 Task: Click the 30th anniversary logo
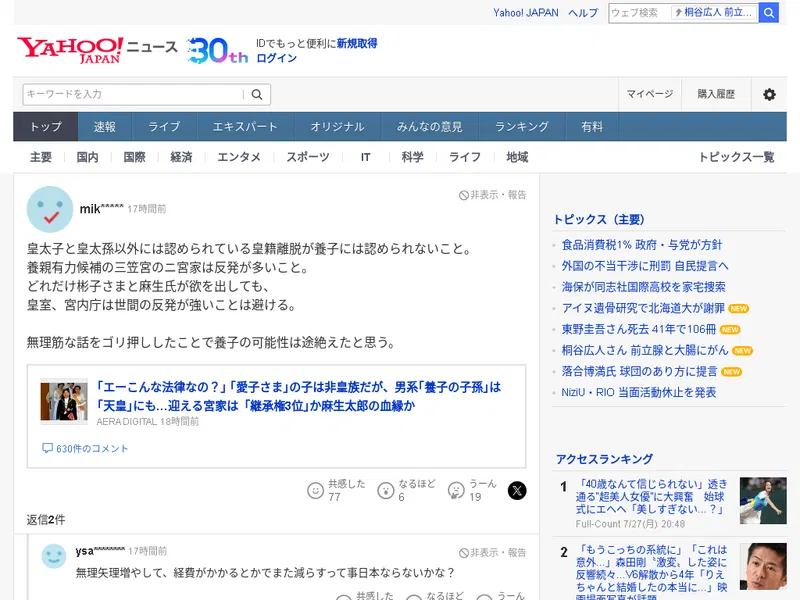[x=217, y=51]
